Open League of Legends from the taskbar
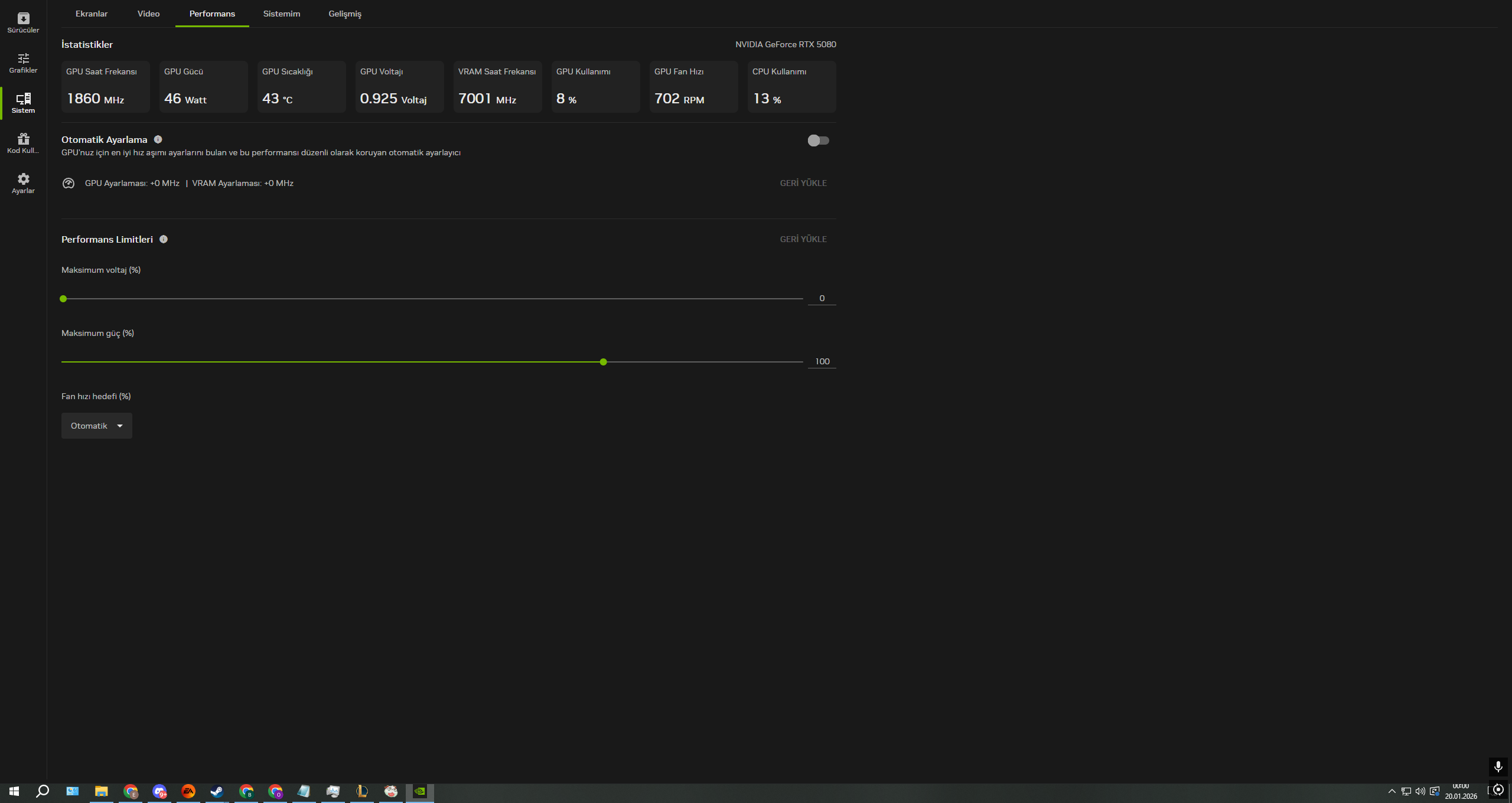This screenshot has height=803, width=1512. pos(362,791)
